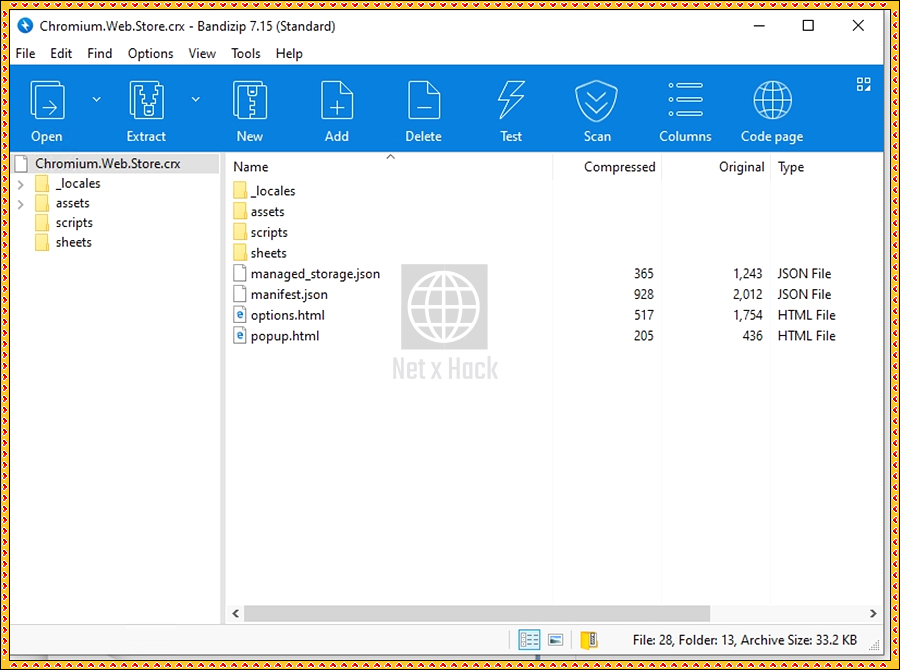Open the Columns settings icon
The image size is (900, 670).
(685, 99)
